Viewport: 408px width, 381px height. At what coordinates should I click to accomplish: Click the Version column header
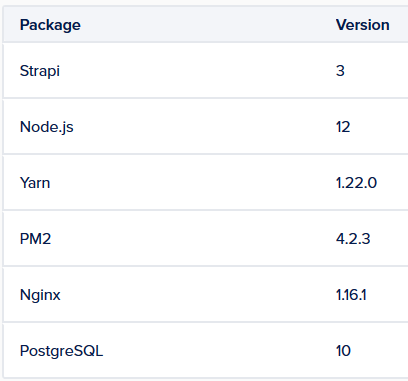(x=363, y=25)
